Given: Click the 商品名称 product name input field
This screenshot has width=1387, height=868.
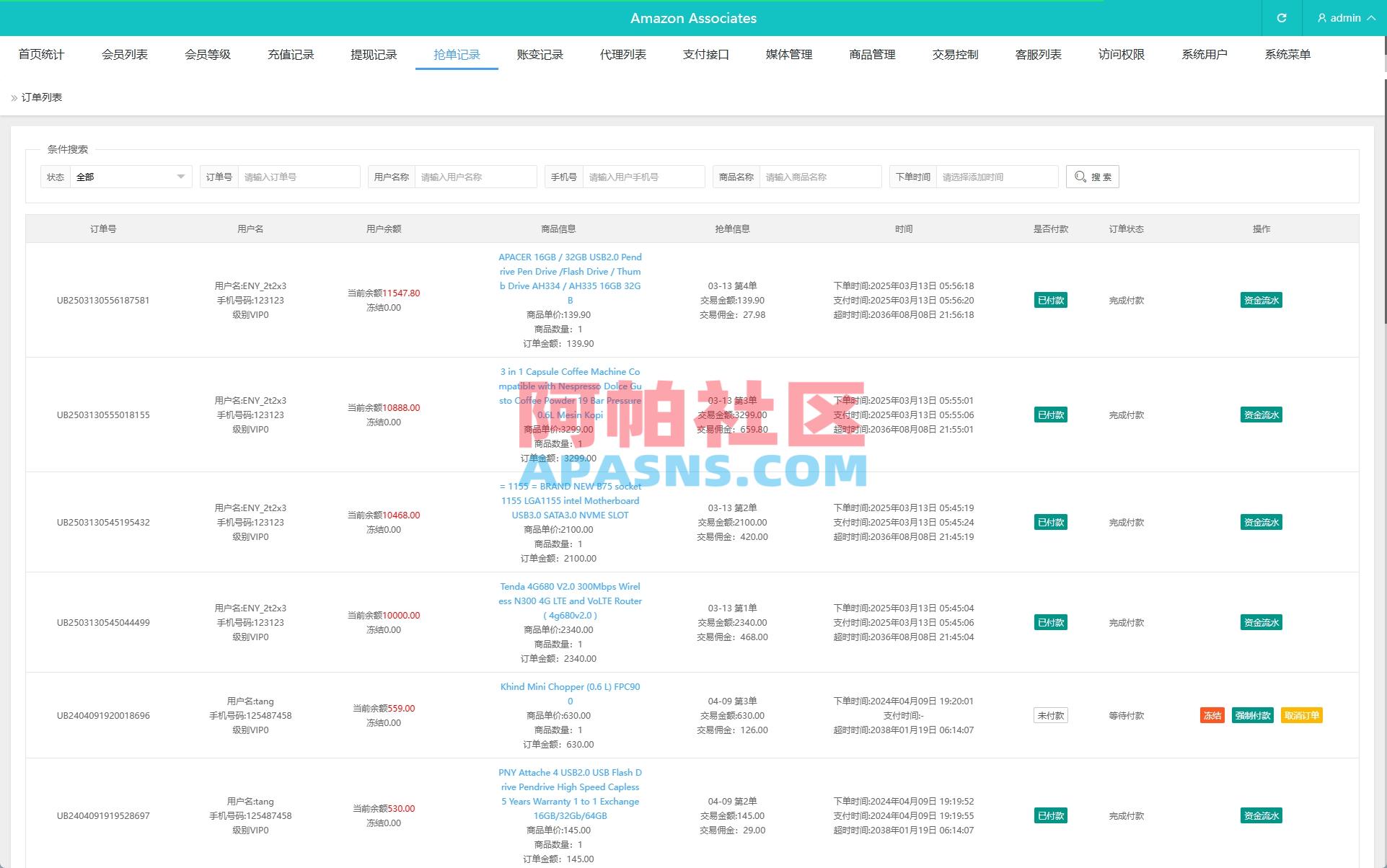Looking at the screenshot, I should pos(820,176).
